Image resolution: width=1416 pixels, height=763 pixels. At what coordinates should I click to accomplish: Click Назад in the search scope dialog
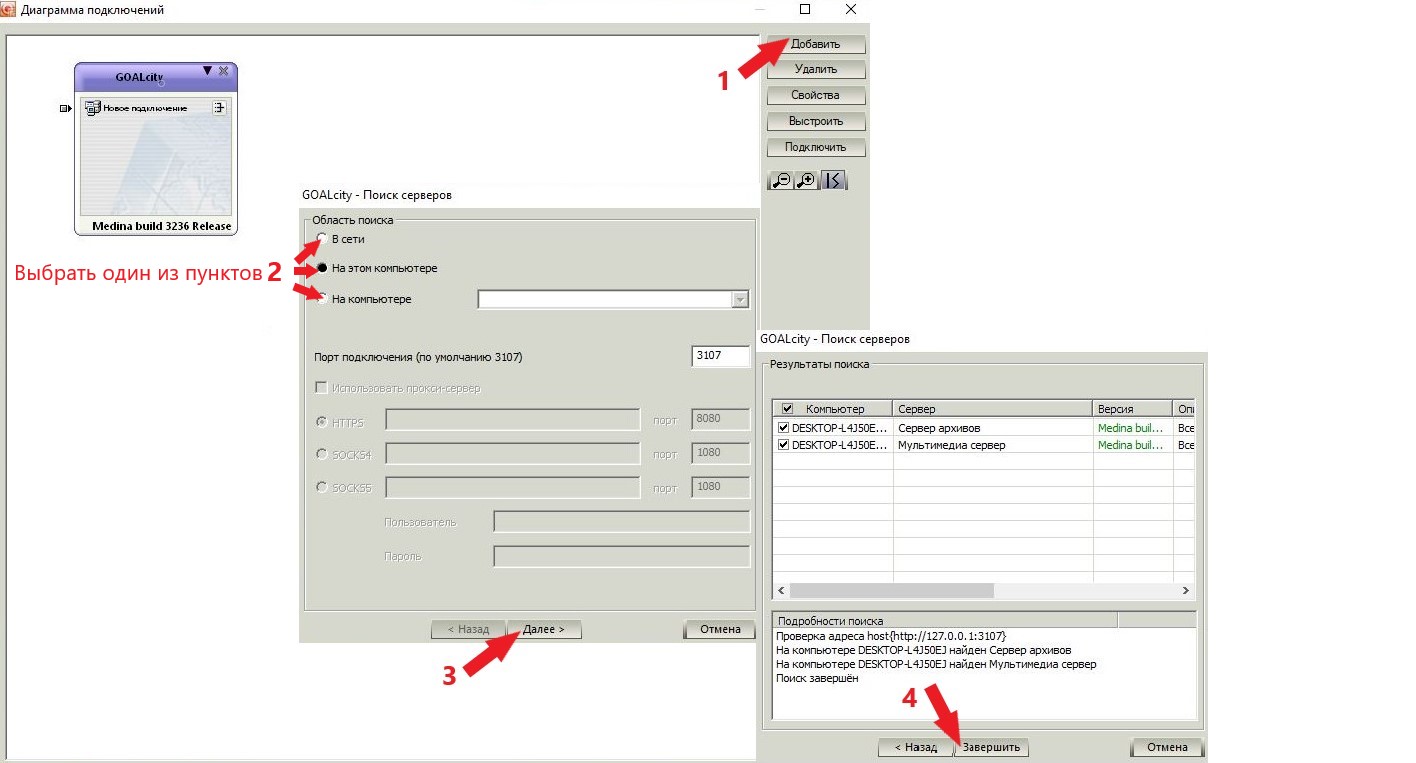pos(468,630)
